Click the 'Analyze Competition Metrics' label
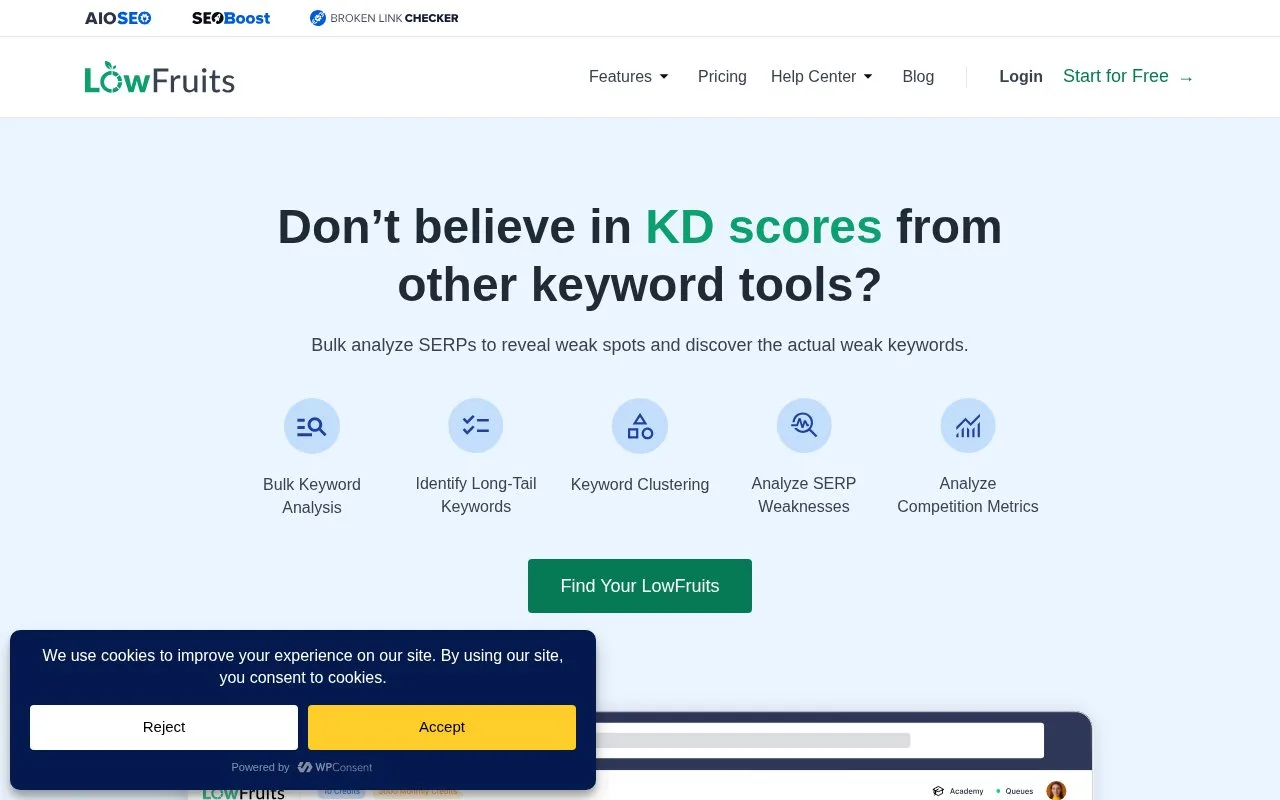 click(968, 495)
